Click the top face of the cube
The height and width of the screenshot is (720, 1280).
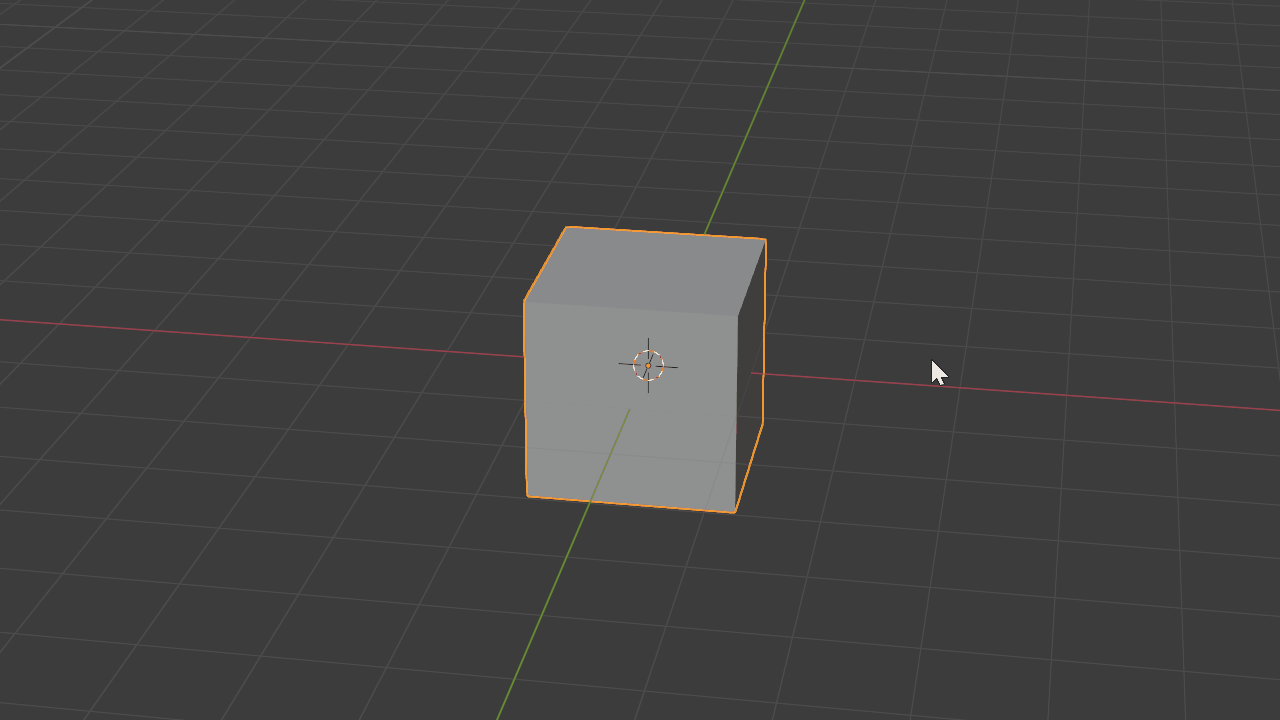click(645, 271)
